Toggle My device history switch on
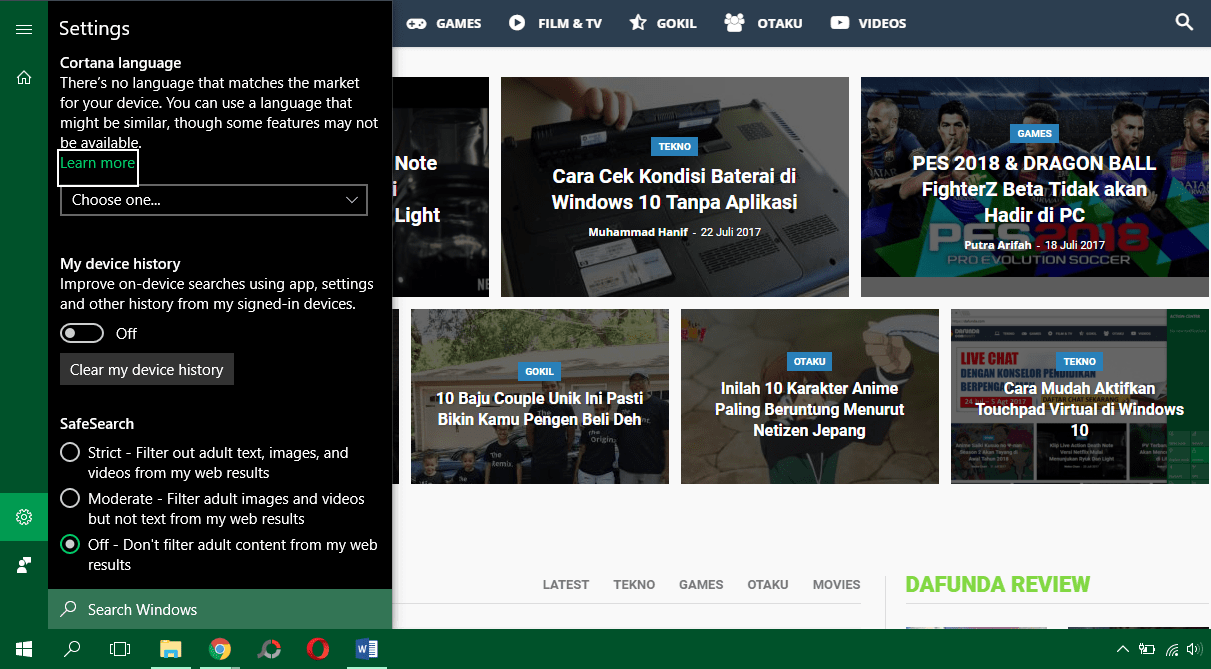The image size is (1211, 669). (82, 333)
